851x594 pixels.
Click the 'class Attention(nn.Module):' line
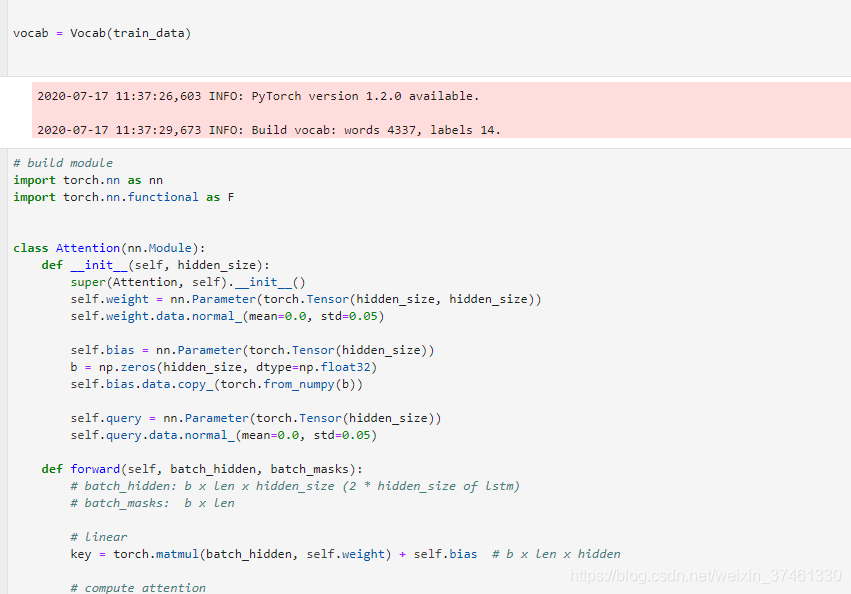[x=109, y=248]
